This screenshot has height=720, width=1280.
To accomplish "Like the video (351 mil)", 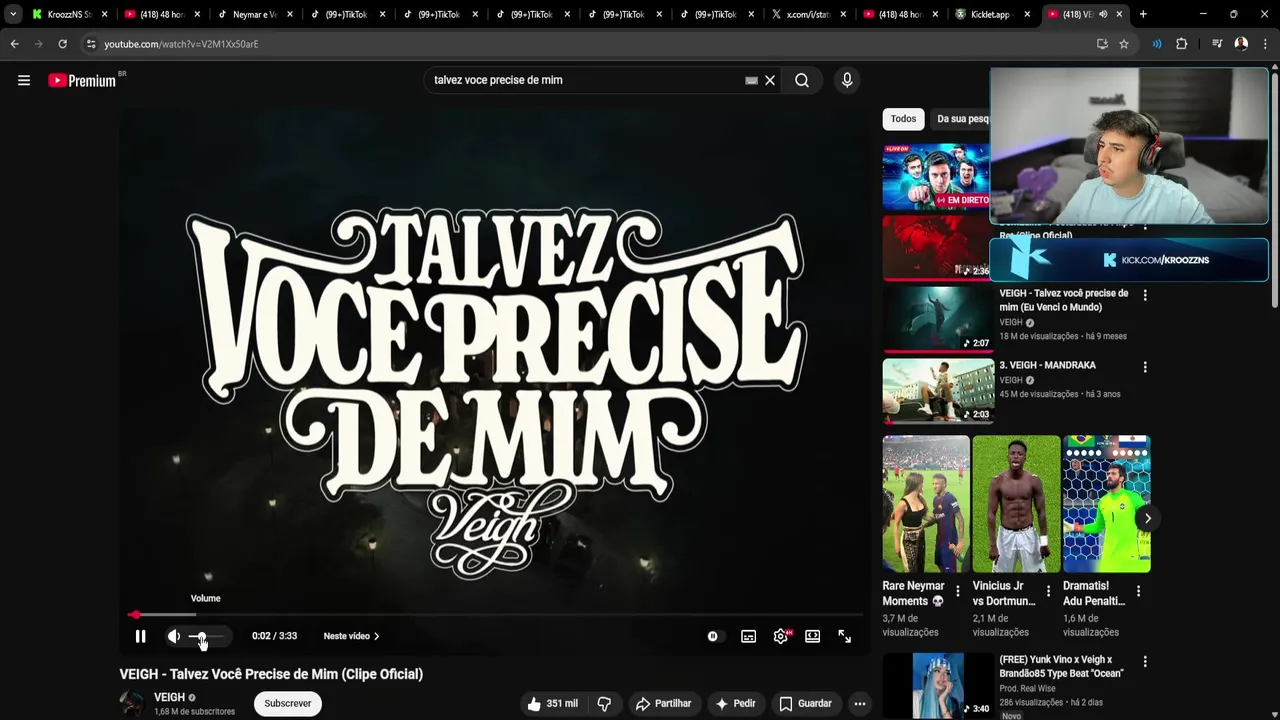I will pyautogui.click(x=552, y=704).
